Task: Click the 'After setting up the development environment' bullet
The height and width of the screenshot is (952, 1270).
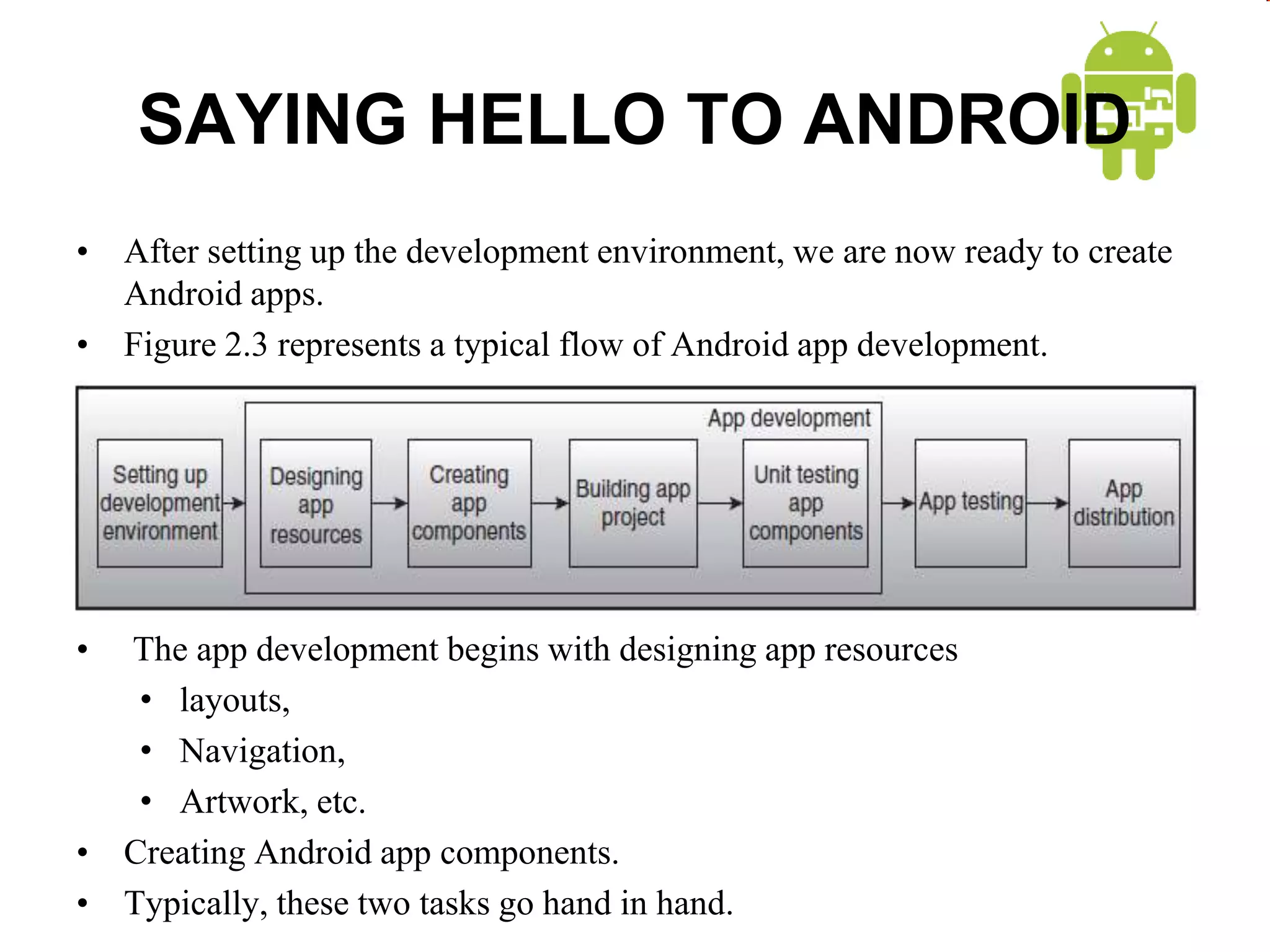Action: (648, 272)
